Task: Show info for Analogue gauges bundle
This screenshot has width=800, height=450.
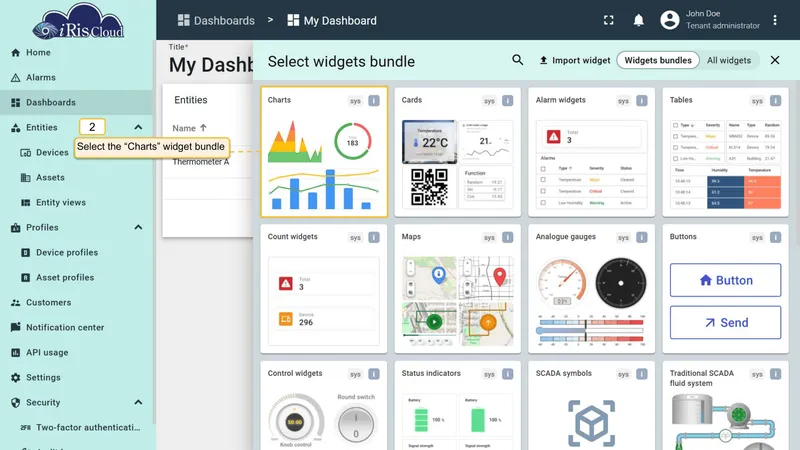Action: coord(642,237)
